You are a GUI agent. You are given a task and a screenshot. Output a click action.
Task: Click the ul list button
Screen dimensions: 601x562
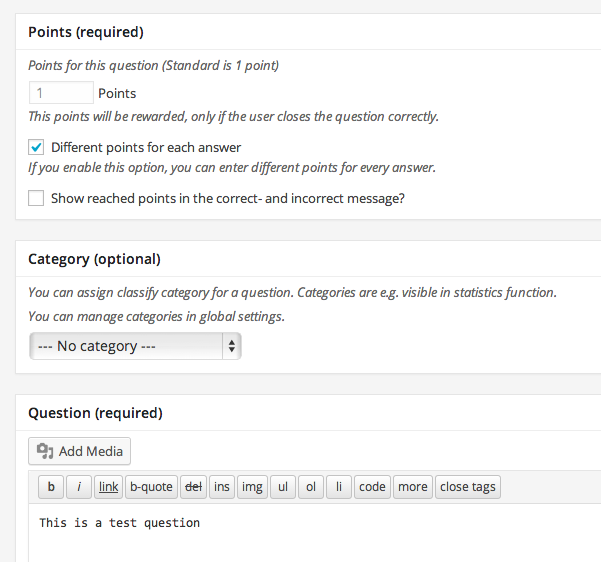(x=283, y=487)
